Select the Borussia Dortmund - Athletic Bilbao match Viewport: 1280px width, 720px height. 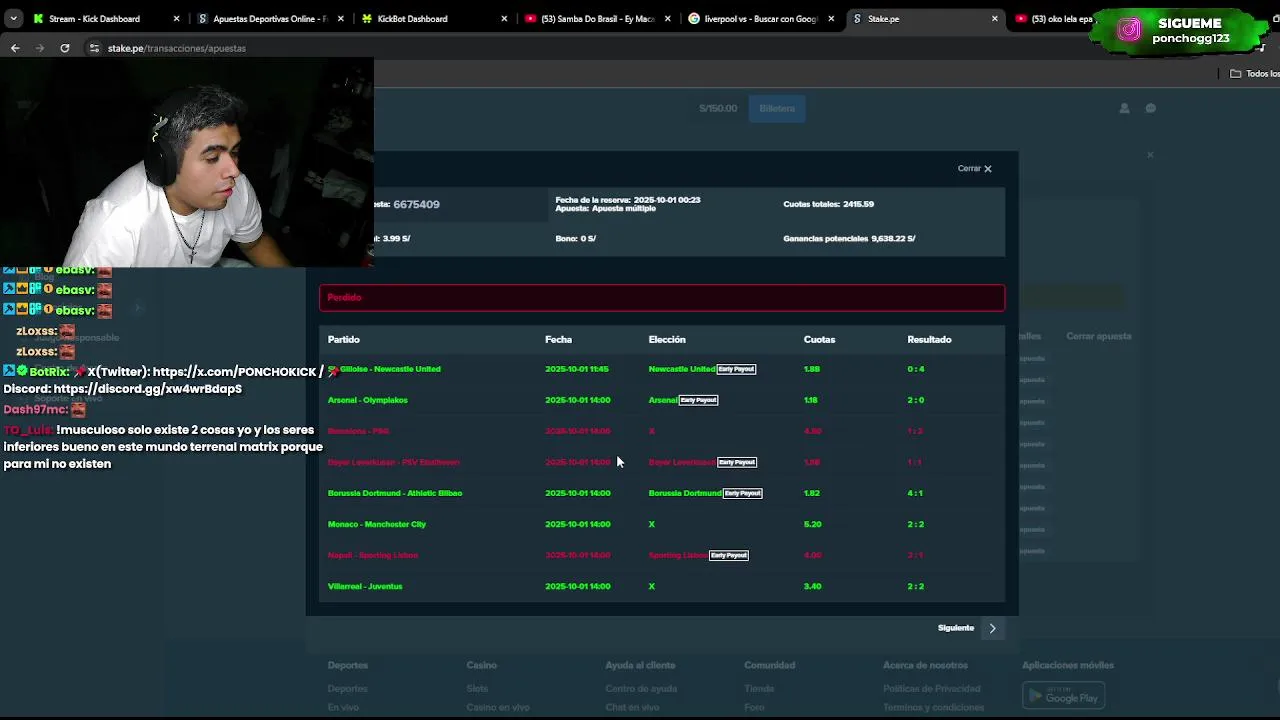coord(395,493)
